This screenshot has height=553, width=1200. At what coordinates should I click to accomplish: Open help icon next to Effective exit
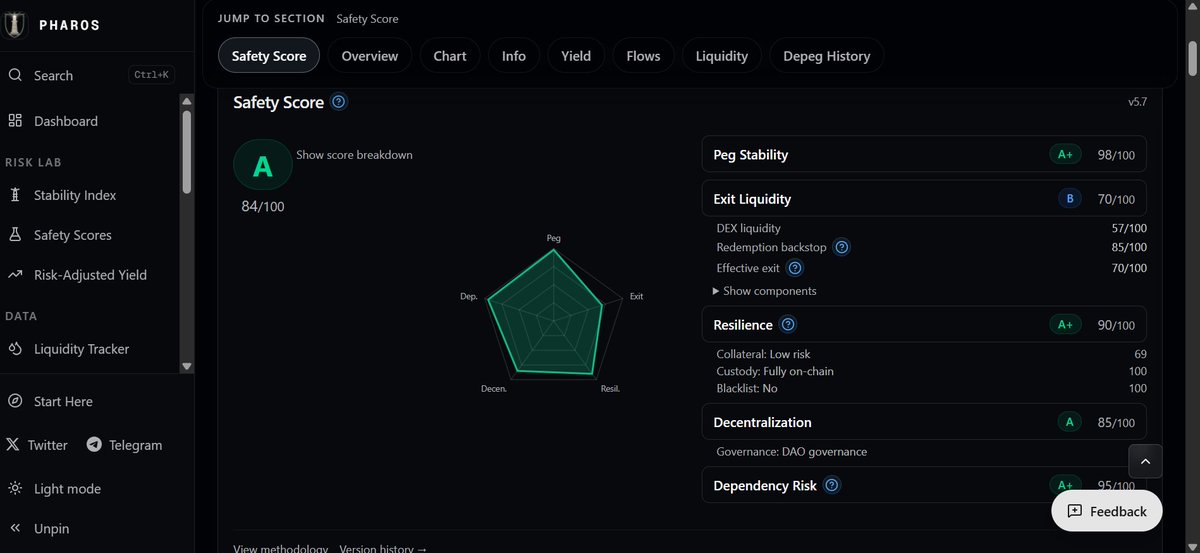(795, 268)
